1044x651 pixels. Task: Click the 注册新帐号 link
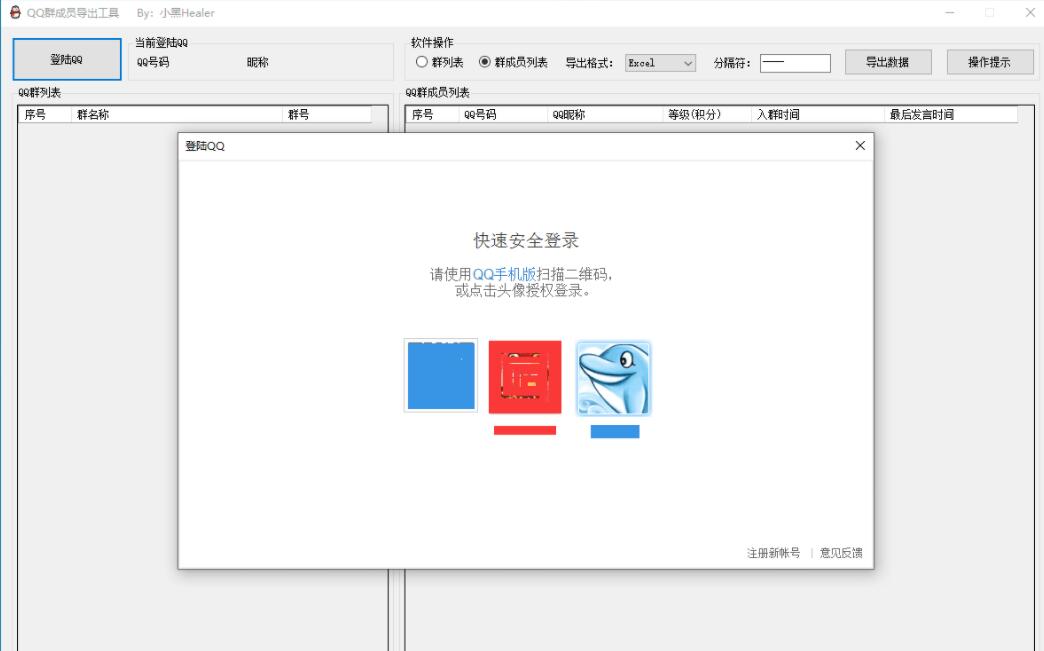[774, 552]
